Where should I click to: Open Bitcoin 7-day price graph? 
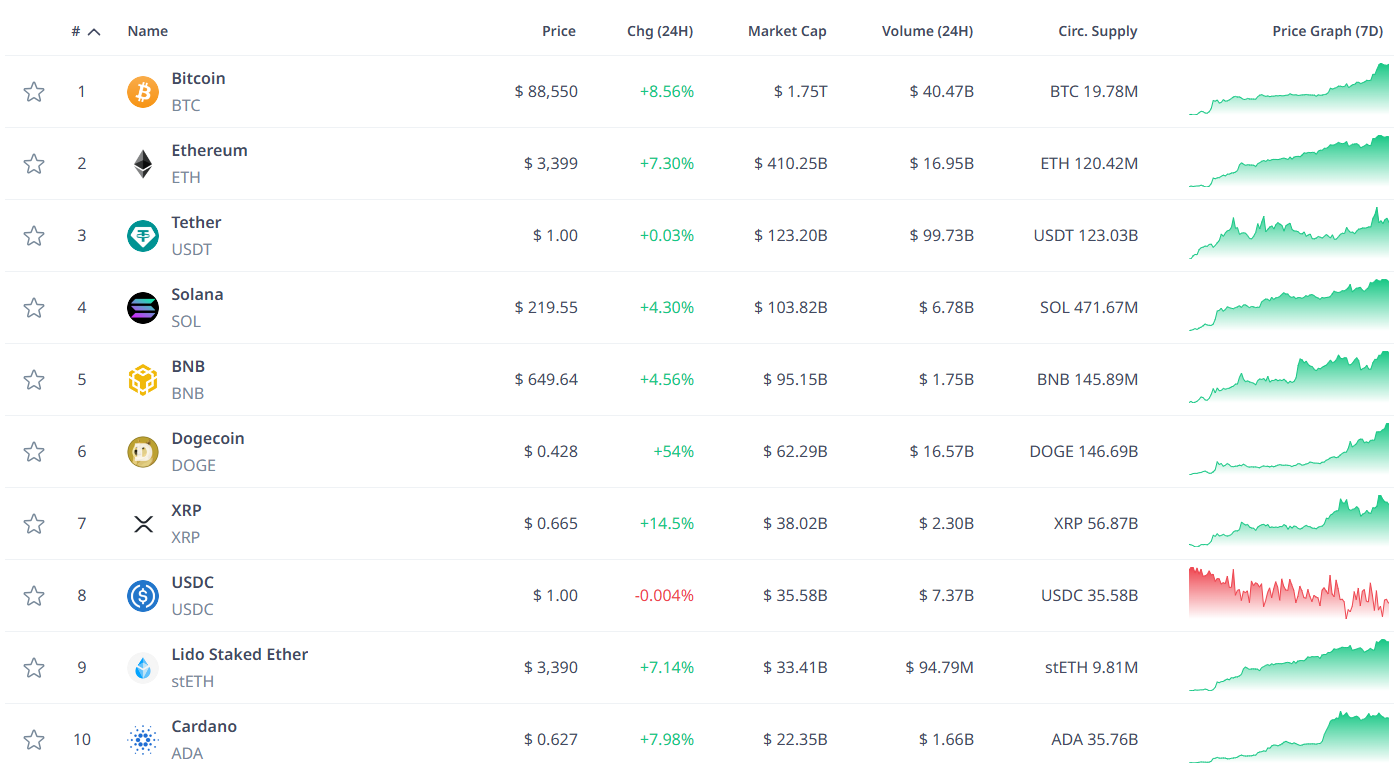pyautogui.click(x=1288, y=91)
